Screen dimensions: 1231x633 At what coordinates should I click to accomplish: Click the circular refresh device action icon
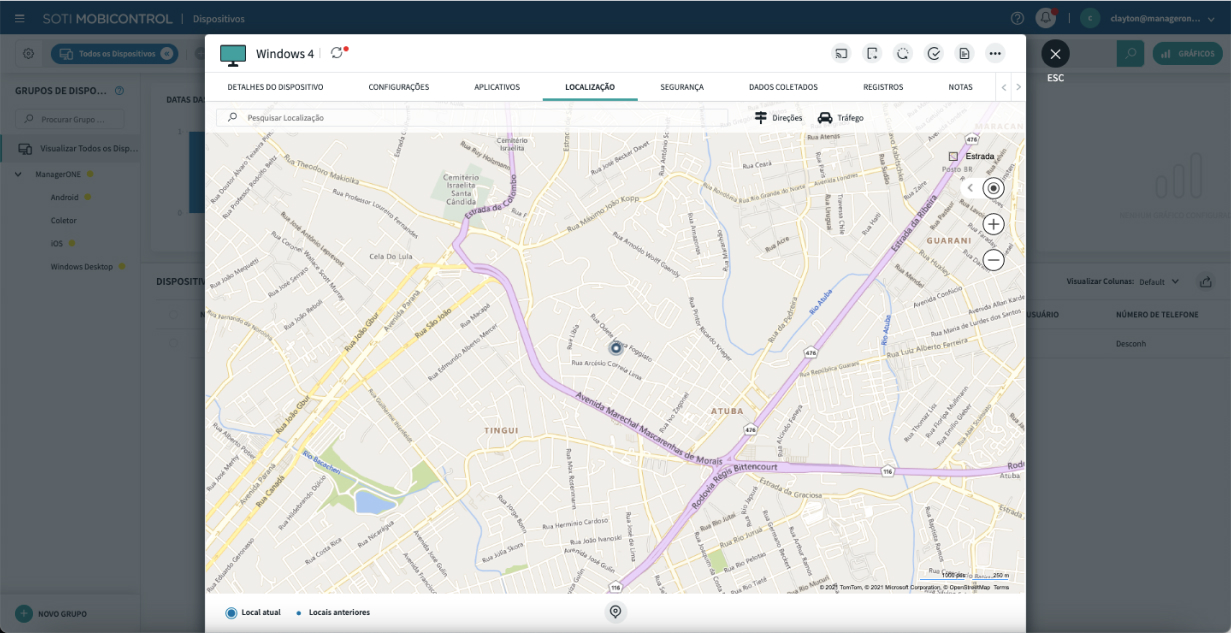pyautogui.click(x=903, y=54)
